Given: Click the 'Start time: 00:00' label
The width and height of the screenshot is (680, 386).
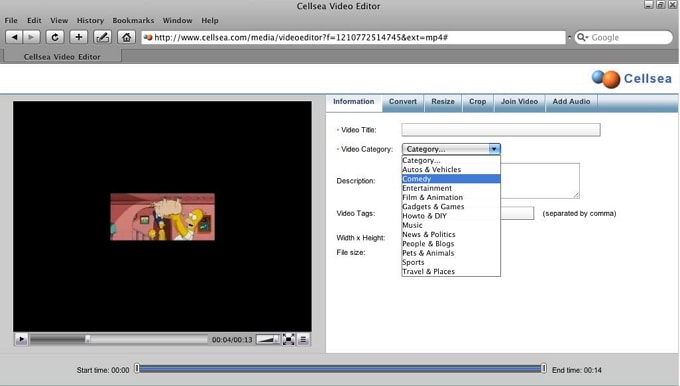Looking at the screenshot, I should 103,370.
